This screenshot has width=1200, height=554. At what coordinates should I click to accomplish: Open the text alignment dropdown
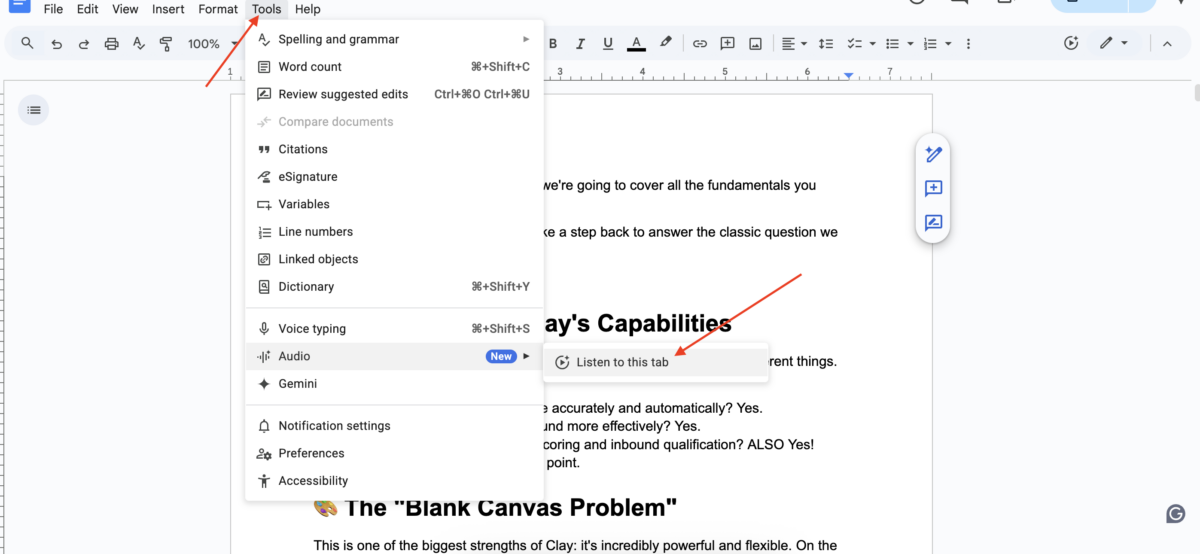coord(793,44)
